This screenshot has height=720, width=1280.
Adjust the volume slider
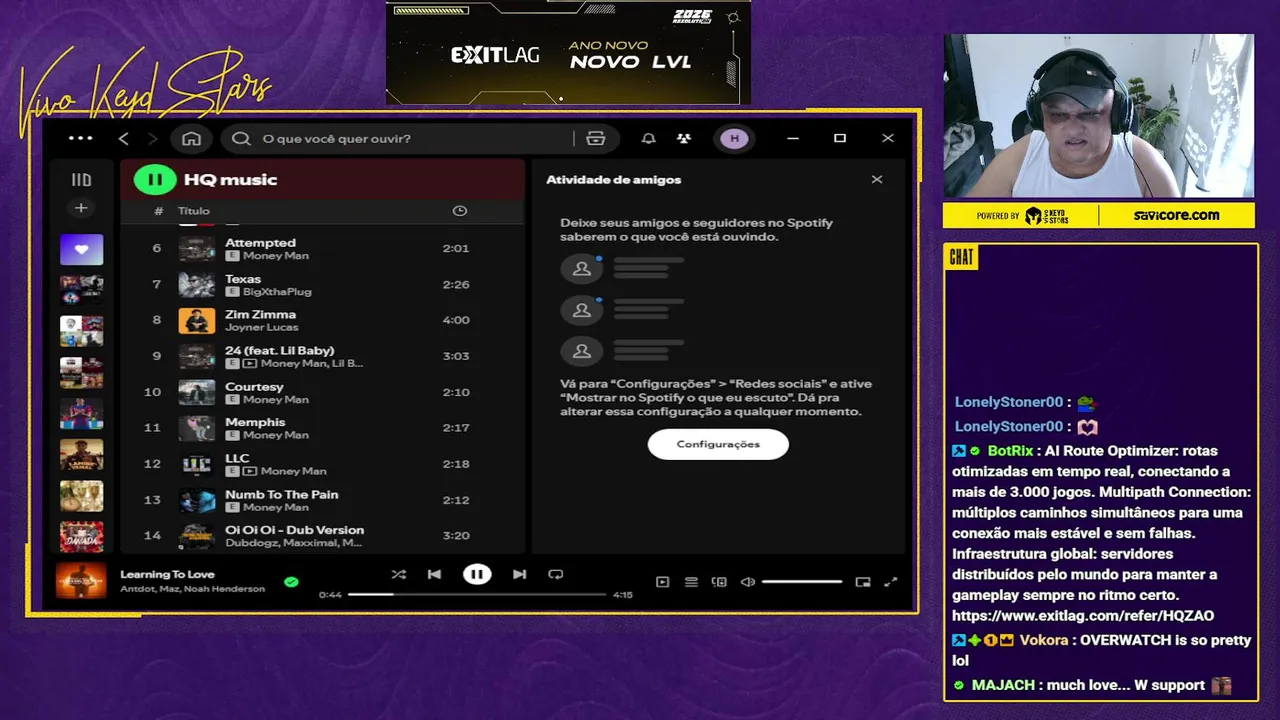pos(802,582)
